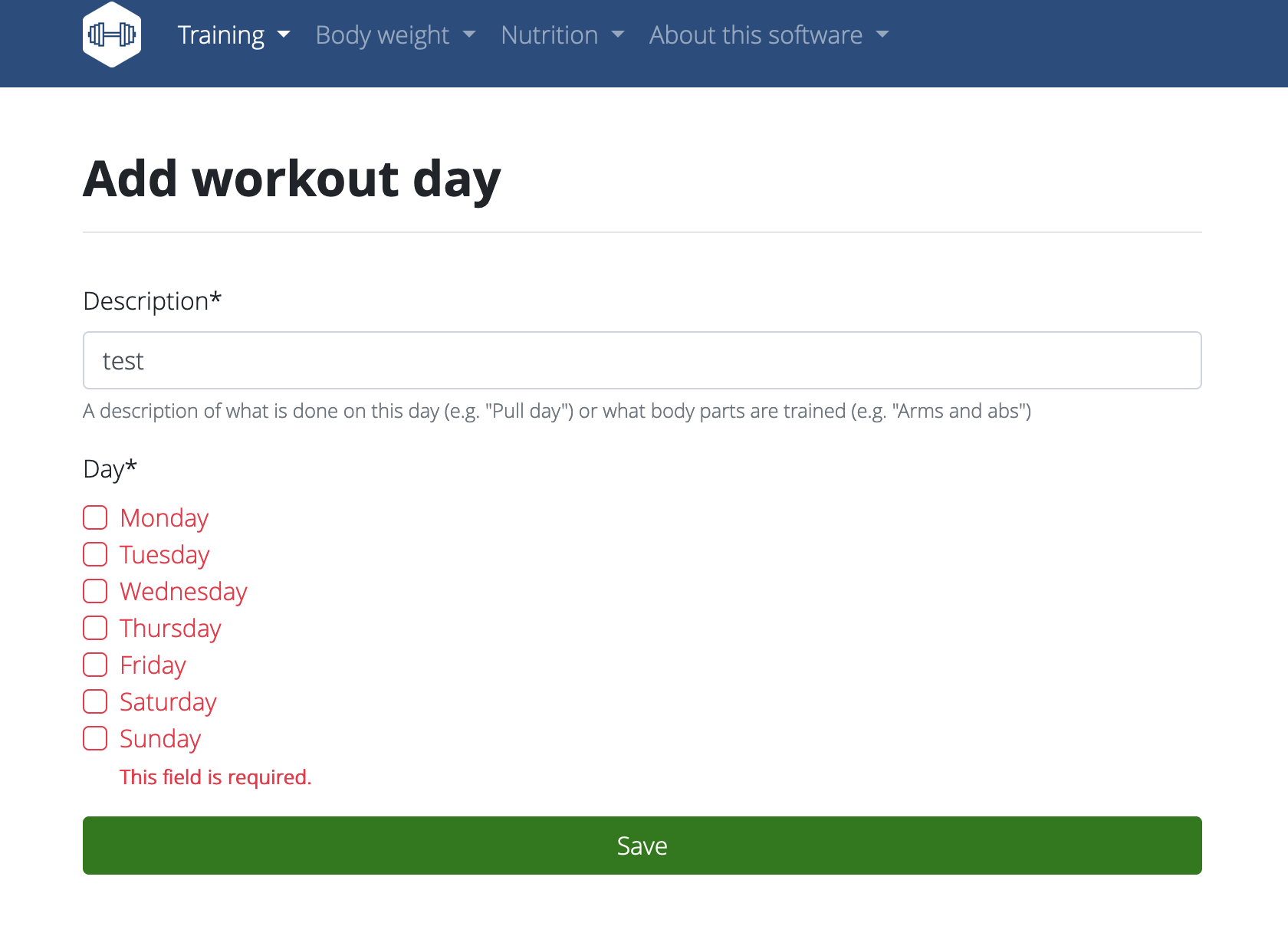Click the Nutrition menu item
This screenshot has width=1288, height=926.
tap(550, 34)
